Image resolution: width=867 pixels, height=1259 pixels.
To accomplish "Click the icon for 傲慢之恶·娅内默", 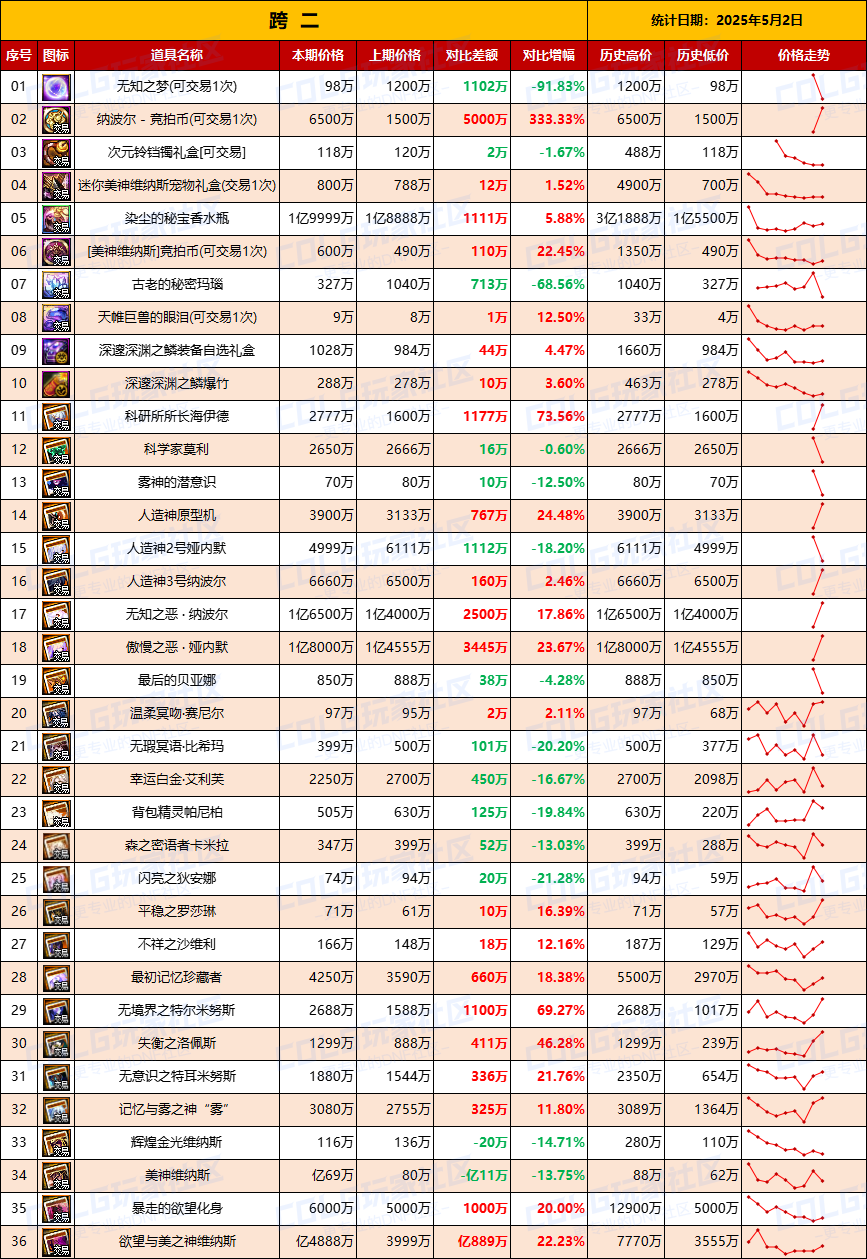I will click(x=56, y=647).
